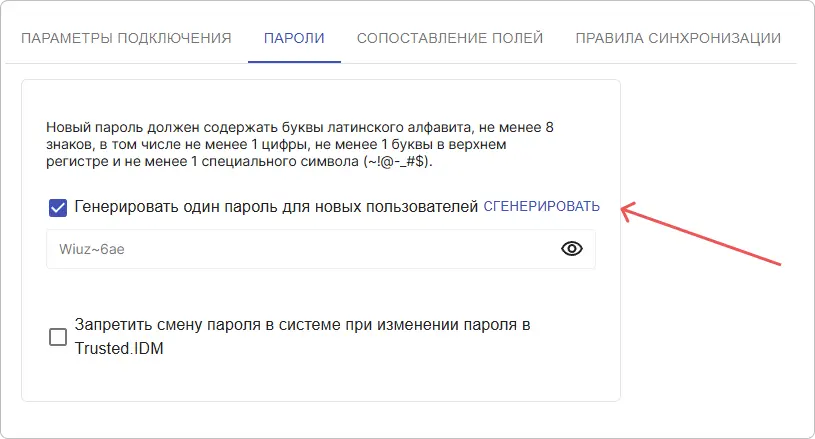
Task: Click the СГЕНЕРИРОВАТЬ button
Action: tap(542, 207)
